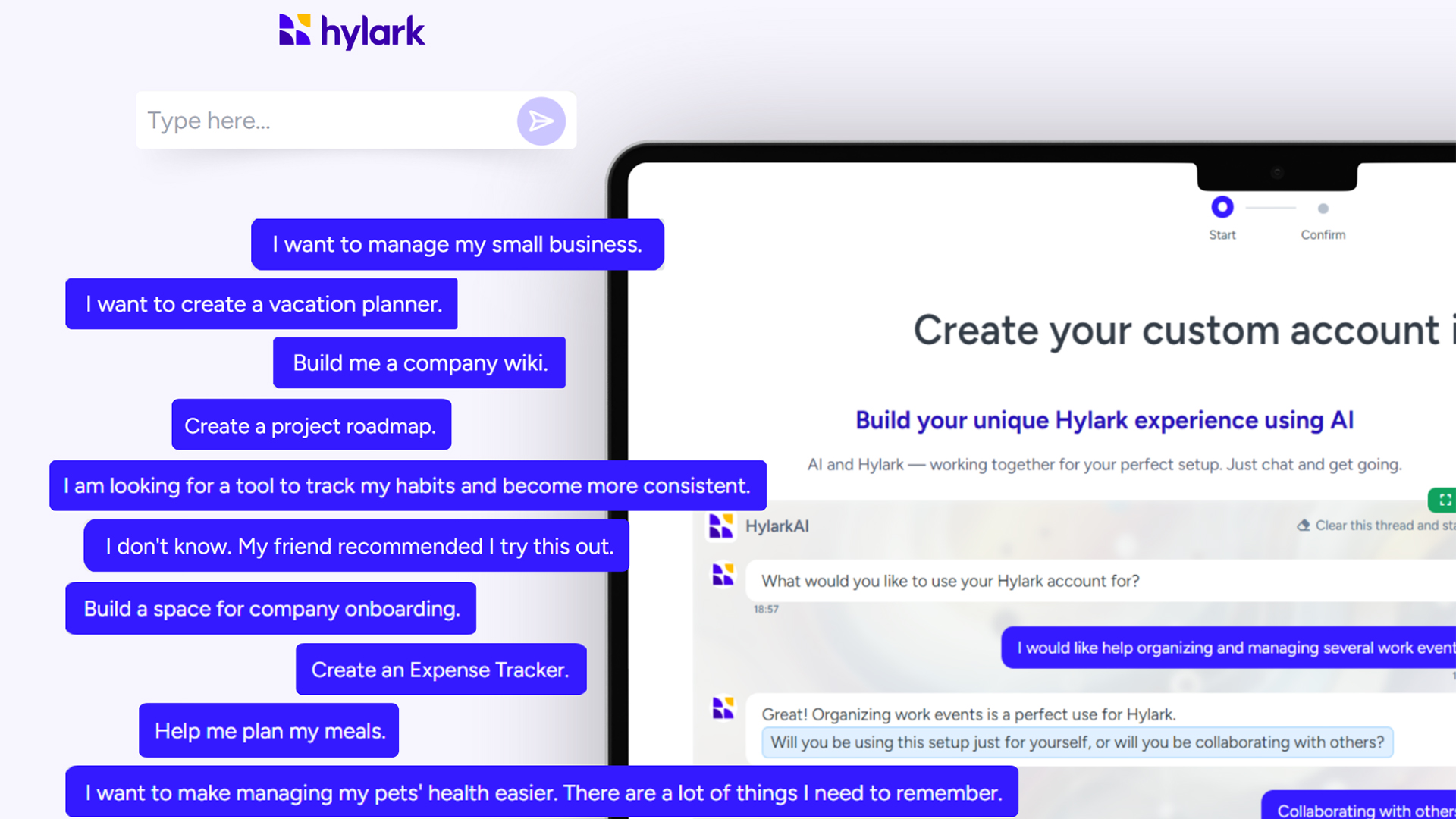Choose the Create a project roadmap prompt

(x=311, y=425)
